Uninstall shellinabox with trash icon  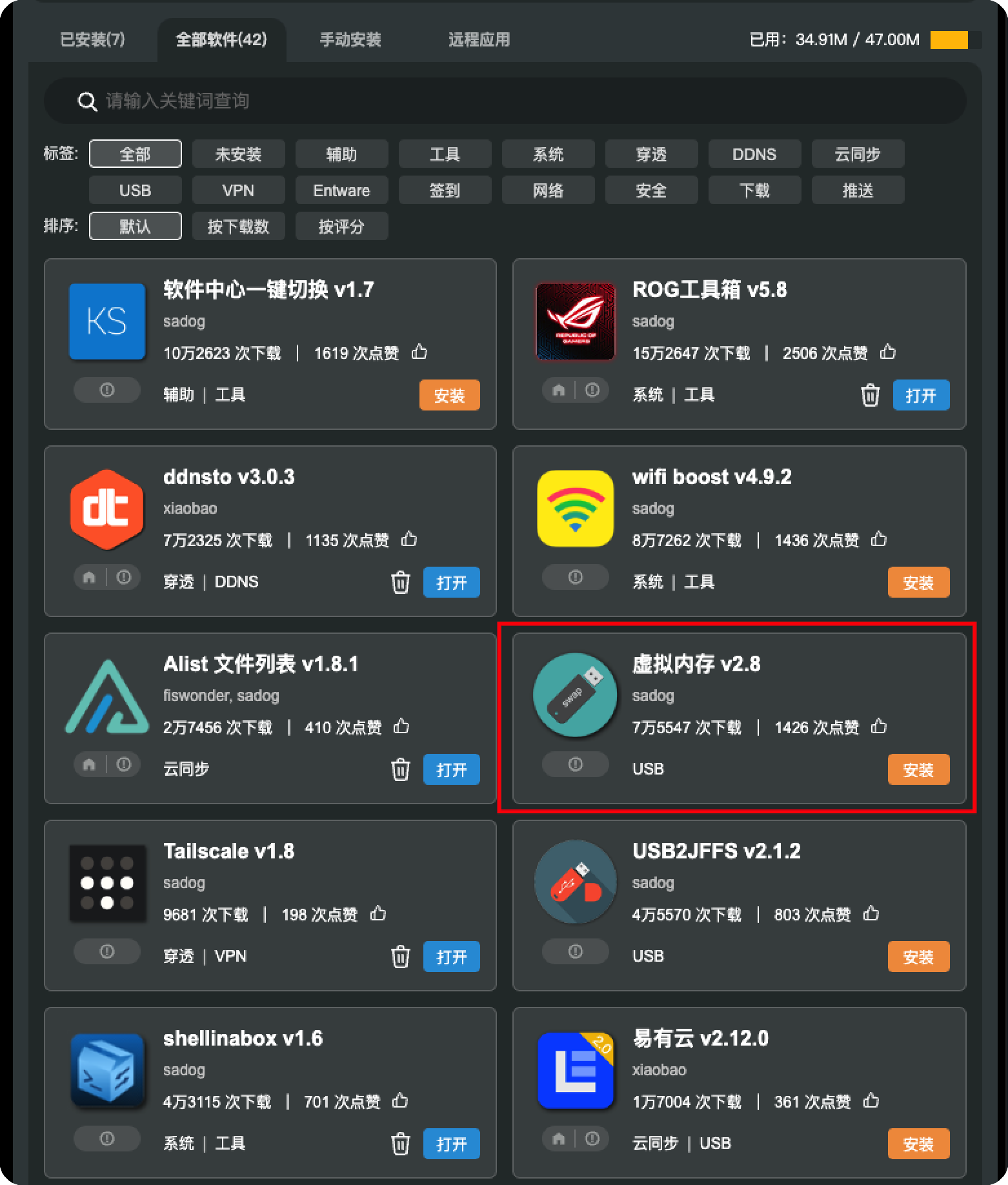tap(401, 1144)
